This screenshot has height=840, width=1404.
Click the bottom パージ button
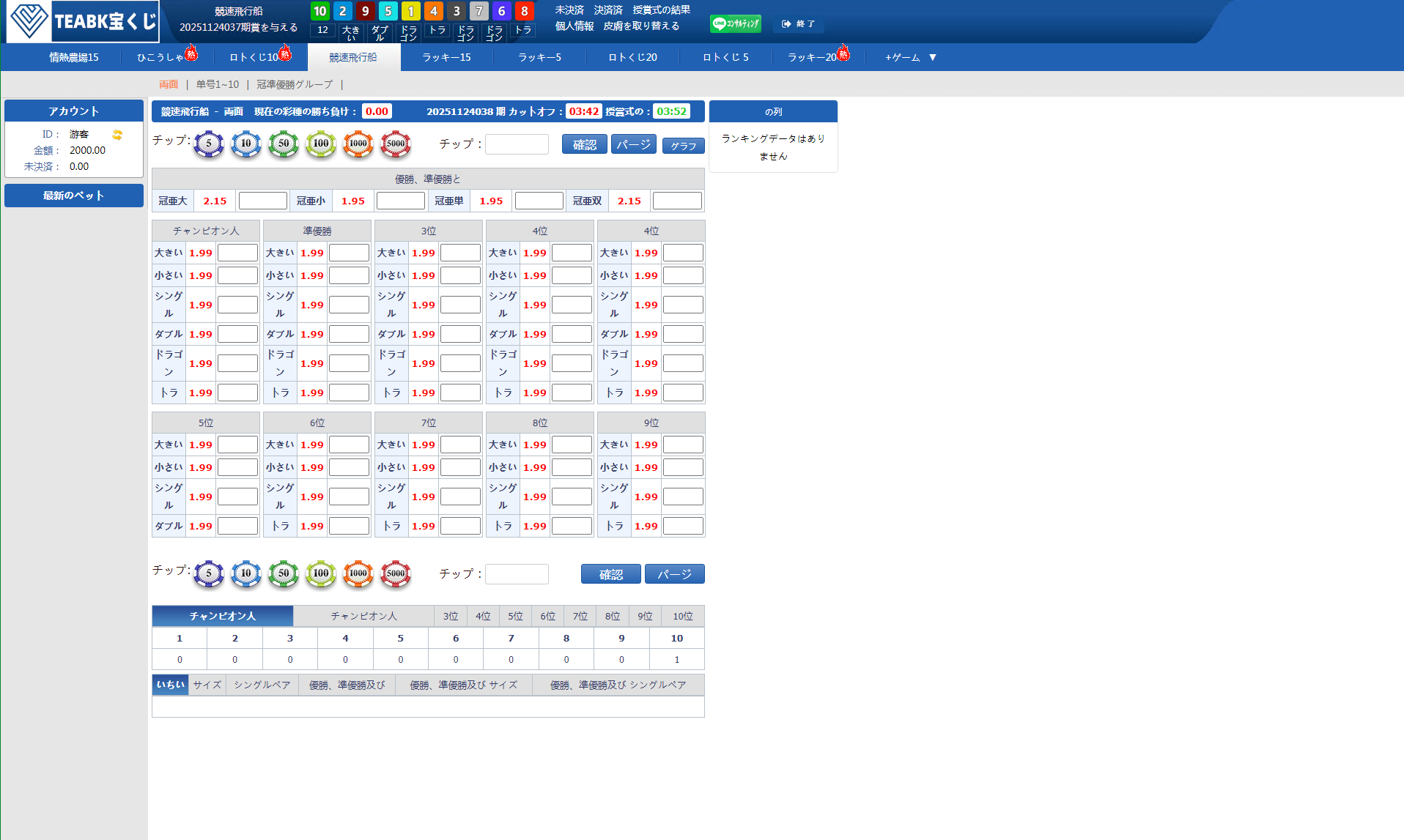click(x=674, y=574)
